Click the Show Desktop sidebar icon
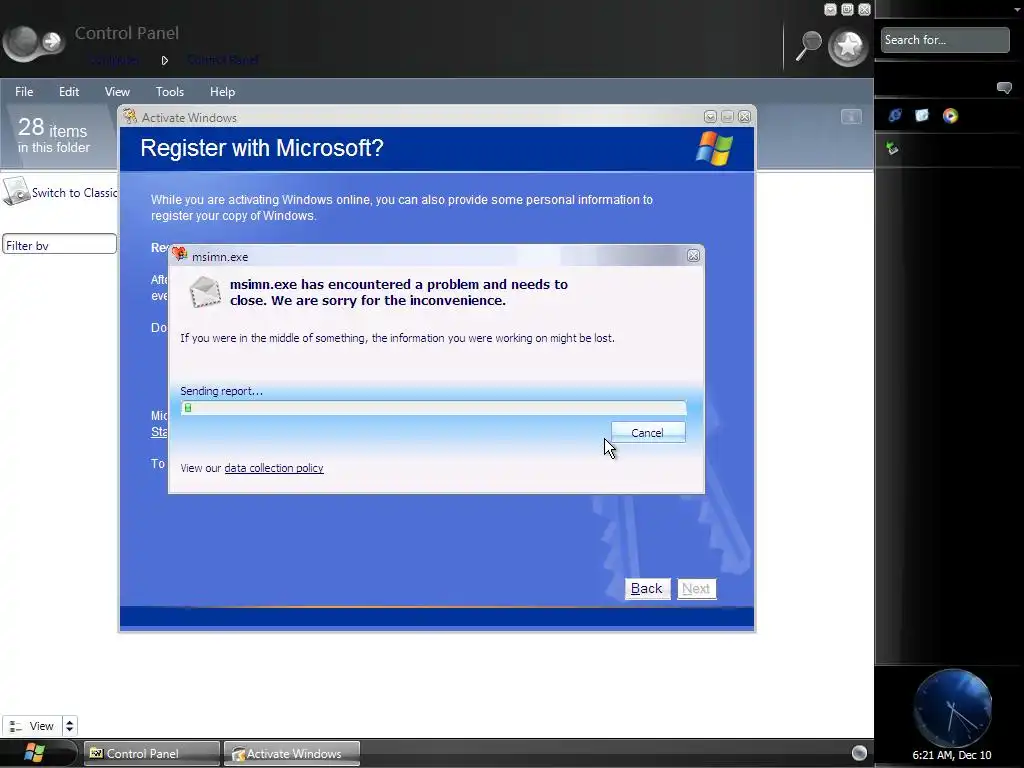1024x768 pixels. click(x=922, y=116)
